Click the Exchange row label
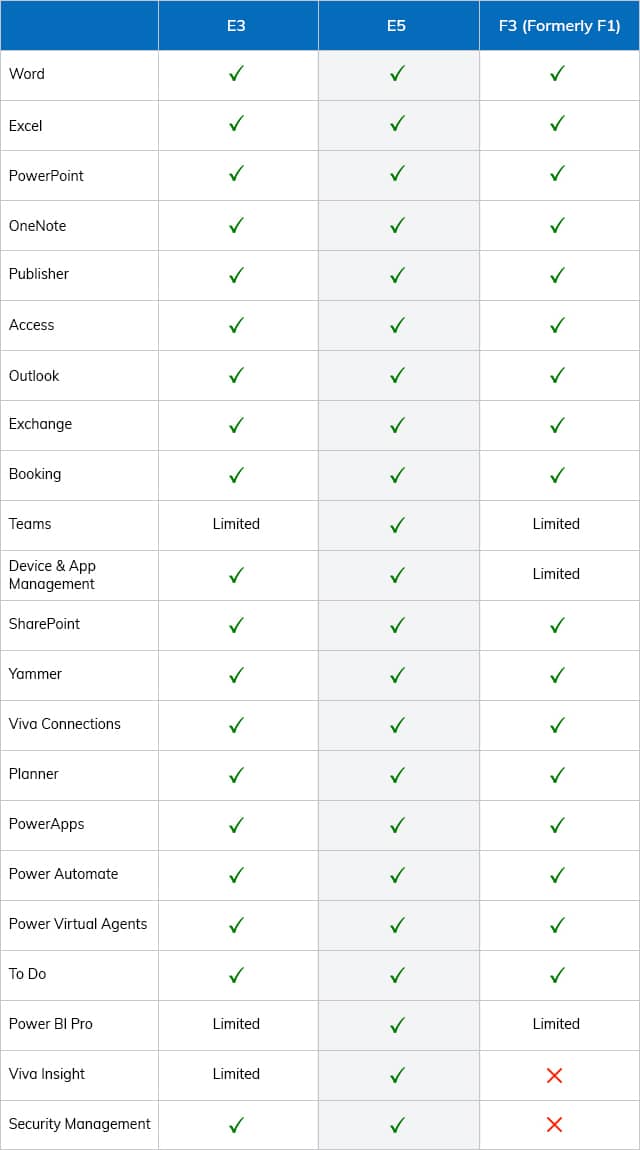The height and width of the screenshot is (1150, 640). (x=40, y=424)
